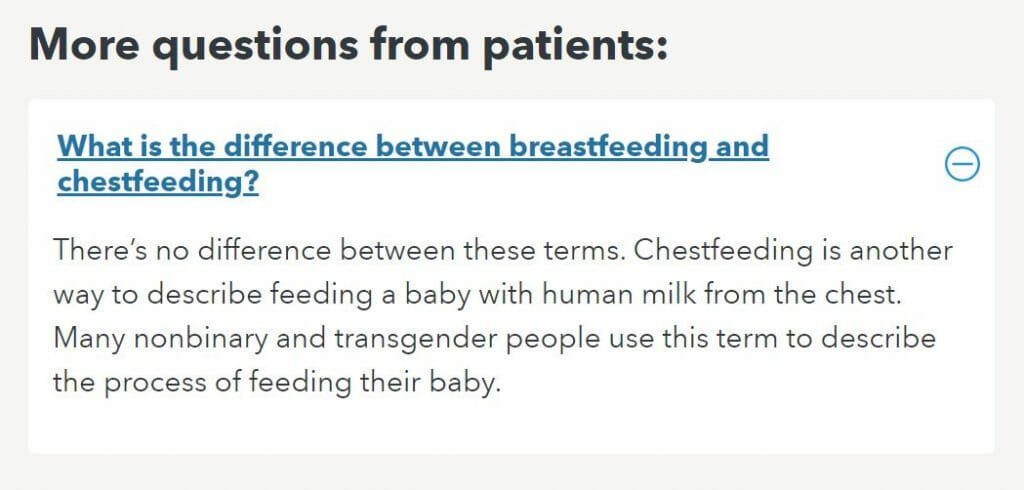Click the word "chestfeeding?" in the link
Screen dimensions: 1024x490
click(x=158, y=183)
